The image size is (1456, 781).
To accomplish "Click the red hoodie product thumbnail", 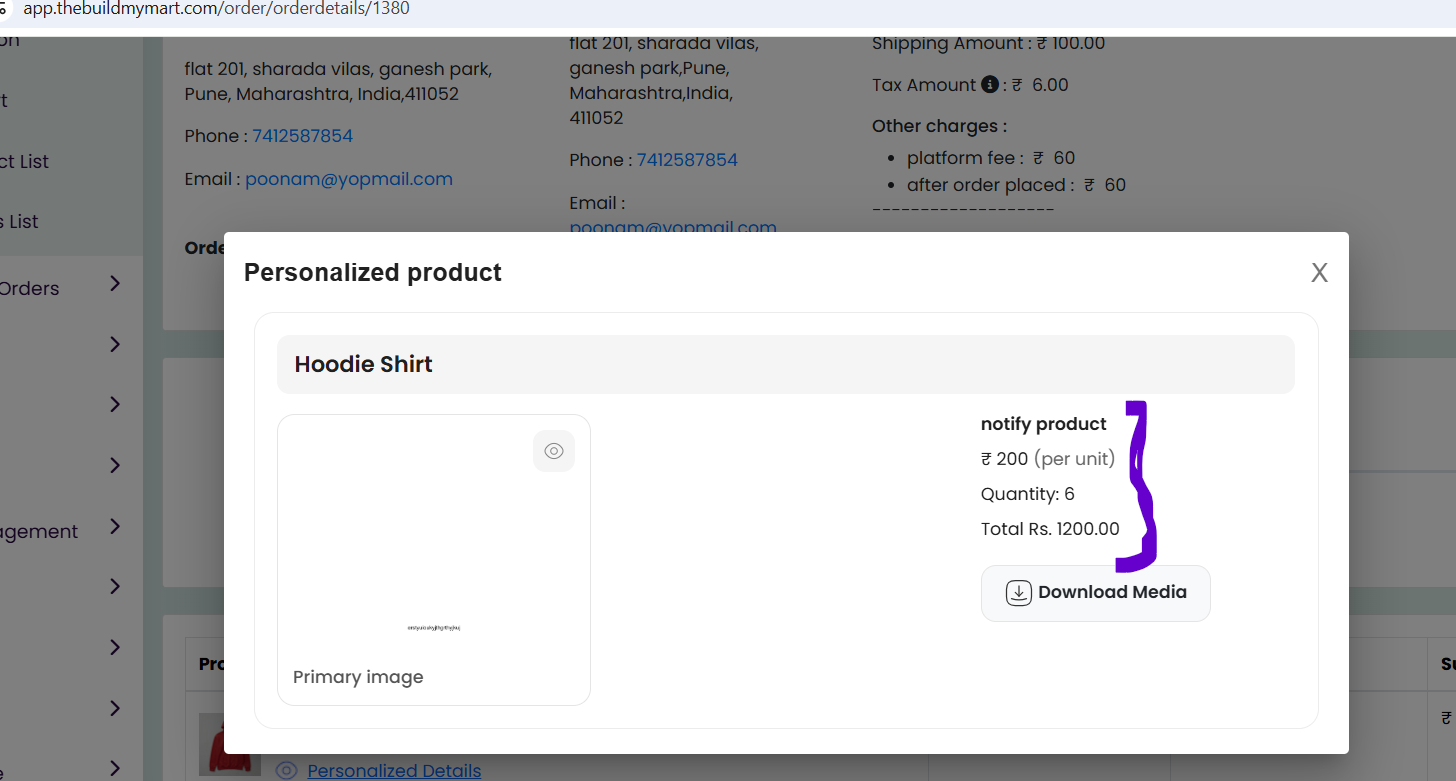I will [230, 744].
